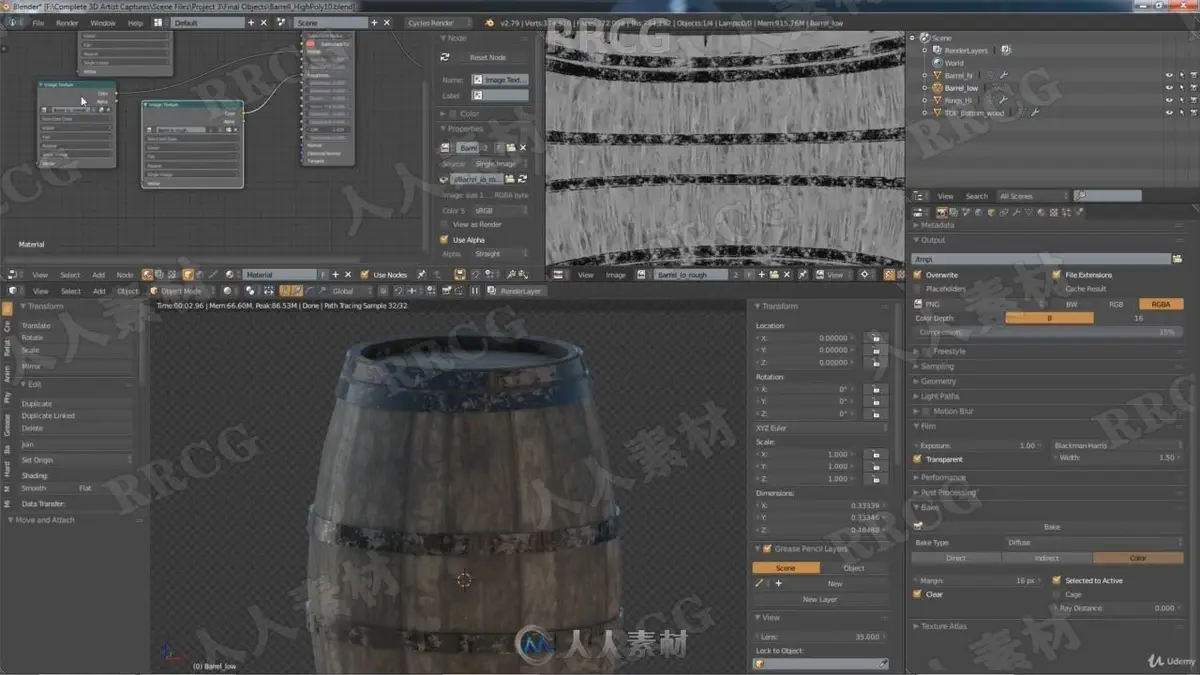The width and height of the screenshot is (1200, 675).
Task: Toggle the File Extensions checkbox
Action: point(1057,275)
